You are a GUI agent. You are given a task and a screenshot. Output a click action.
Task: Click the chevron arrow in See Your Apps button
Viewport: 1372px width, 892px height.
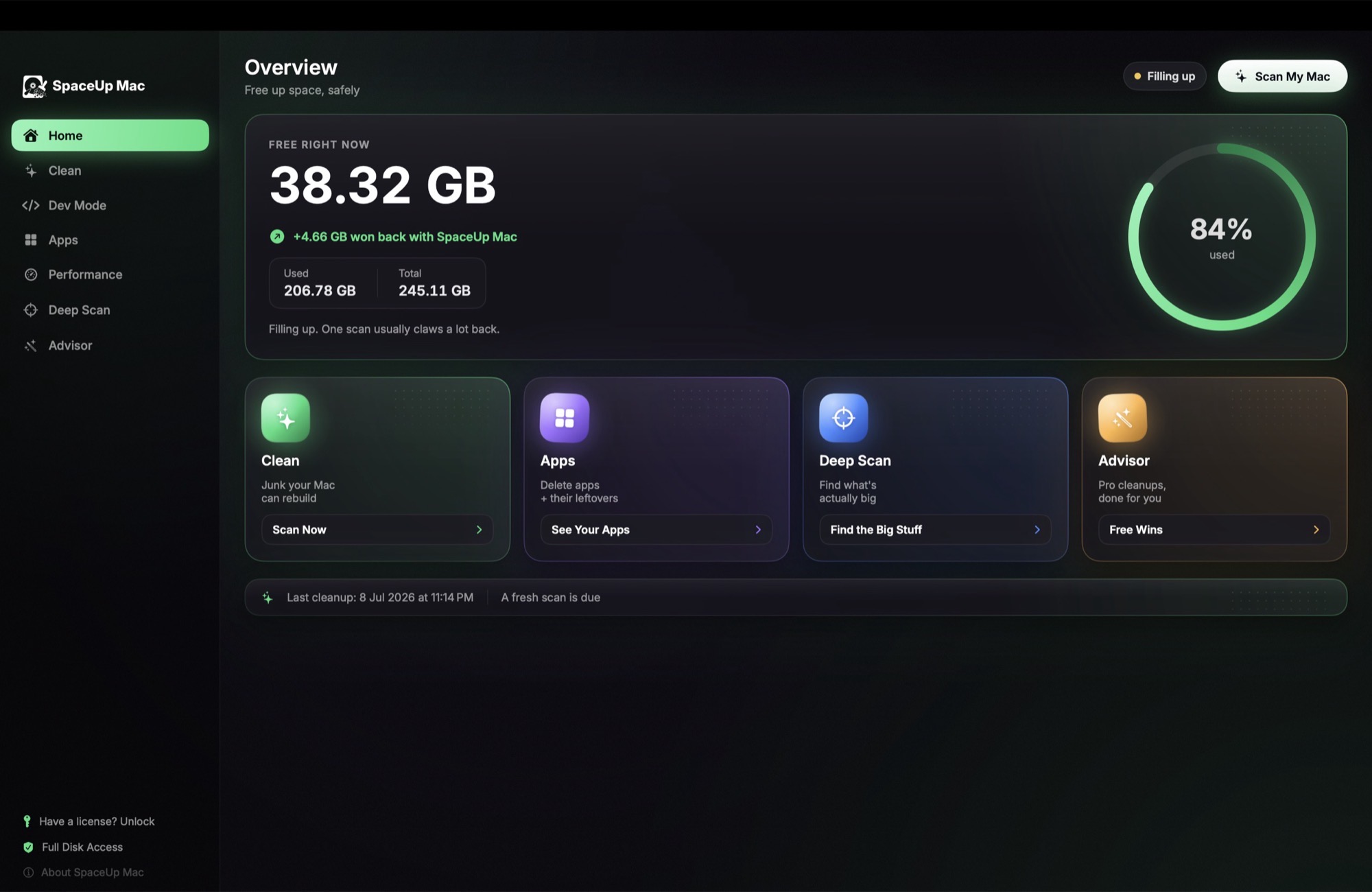pyautogui.click(x=758, y=530)
